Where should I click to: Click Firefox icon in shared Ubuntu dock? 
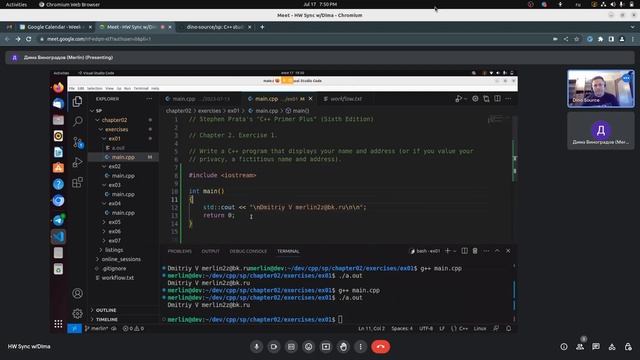point(58,87)
